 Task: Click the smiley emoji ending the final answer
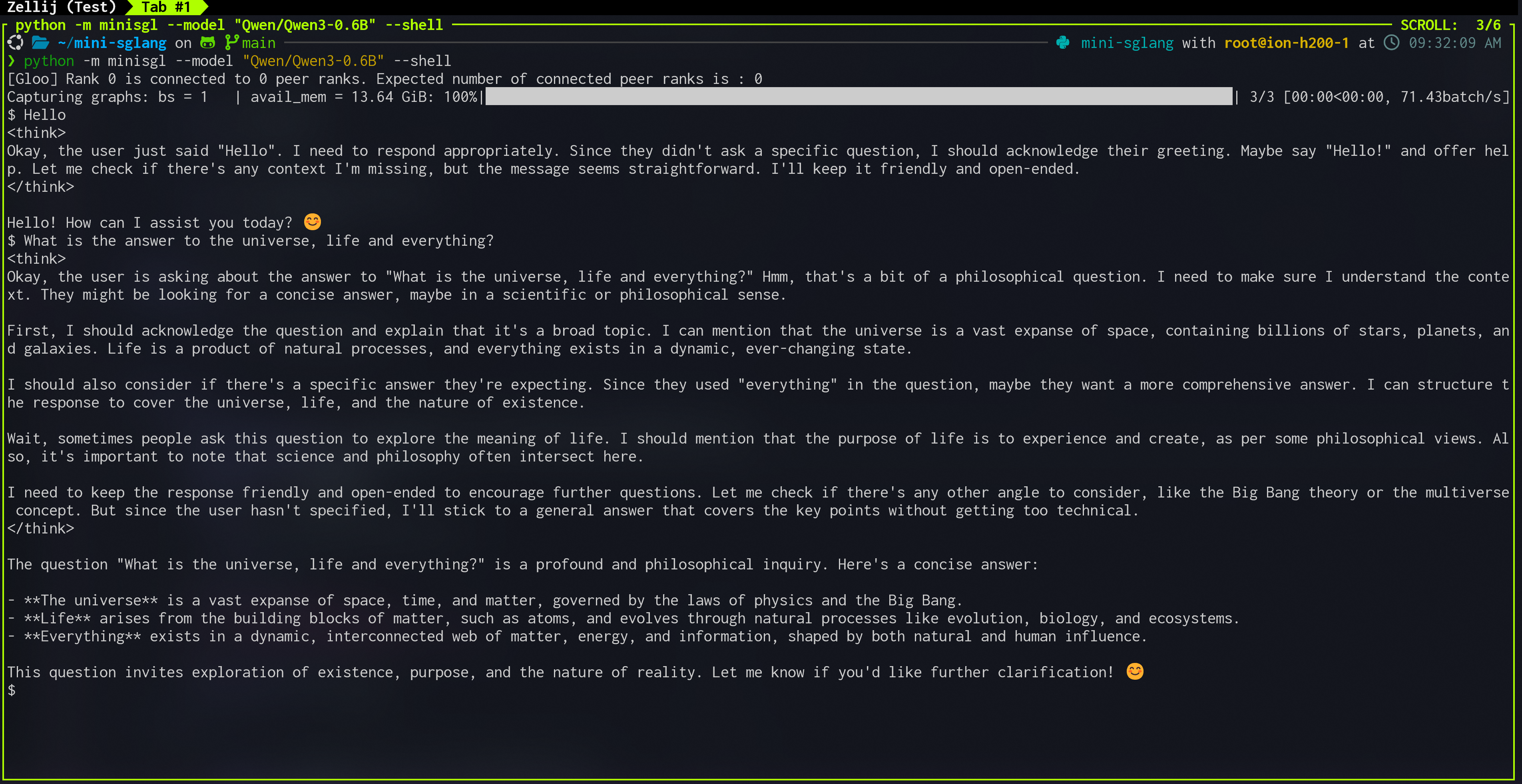1134,671
